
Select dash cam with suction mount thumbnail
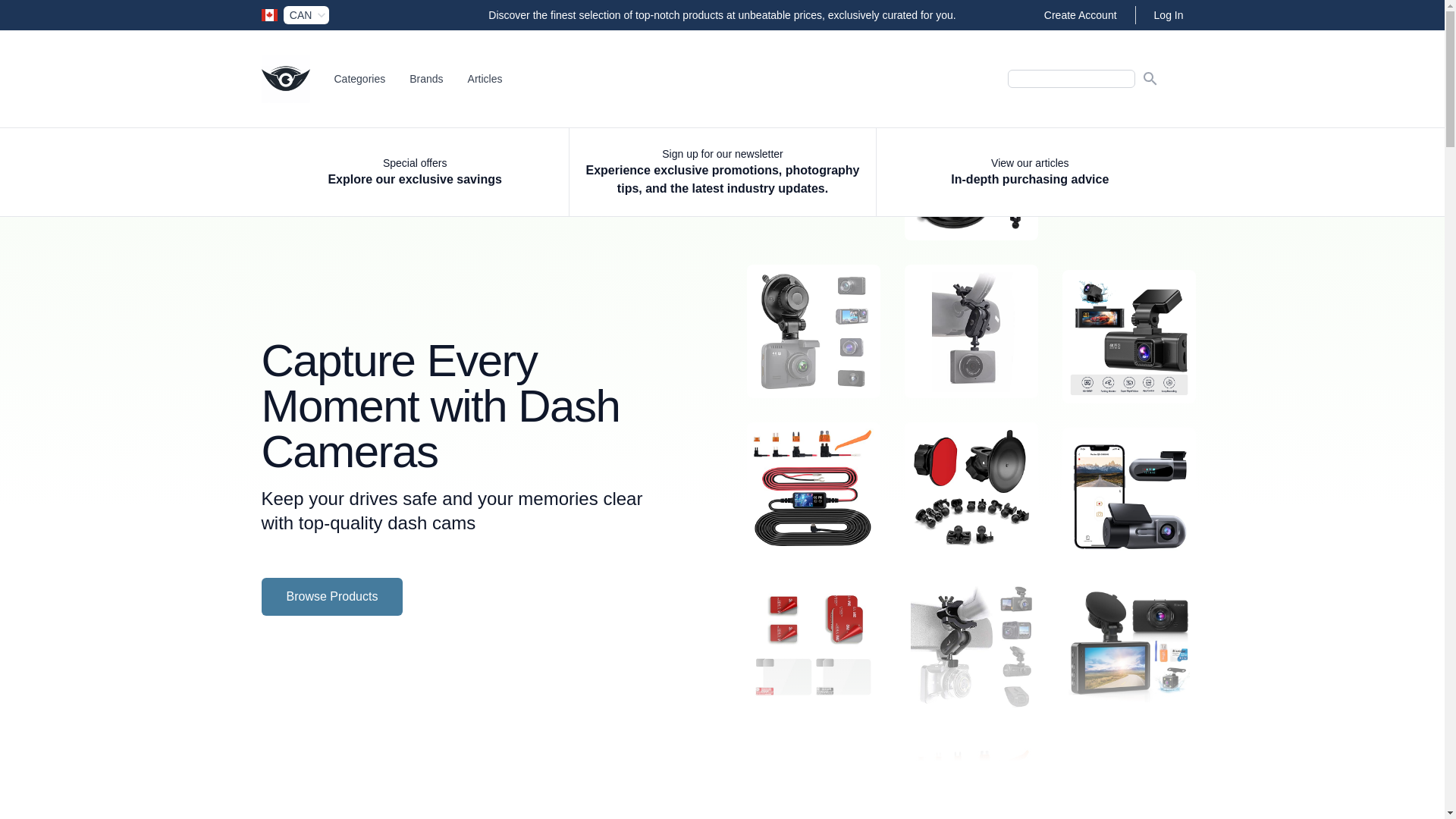[814, 331]
